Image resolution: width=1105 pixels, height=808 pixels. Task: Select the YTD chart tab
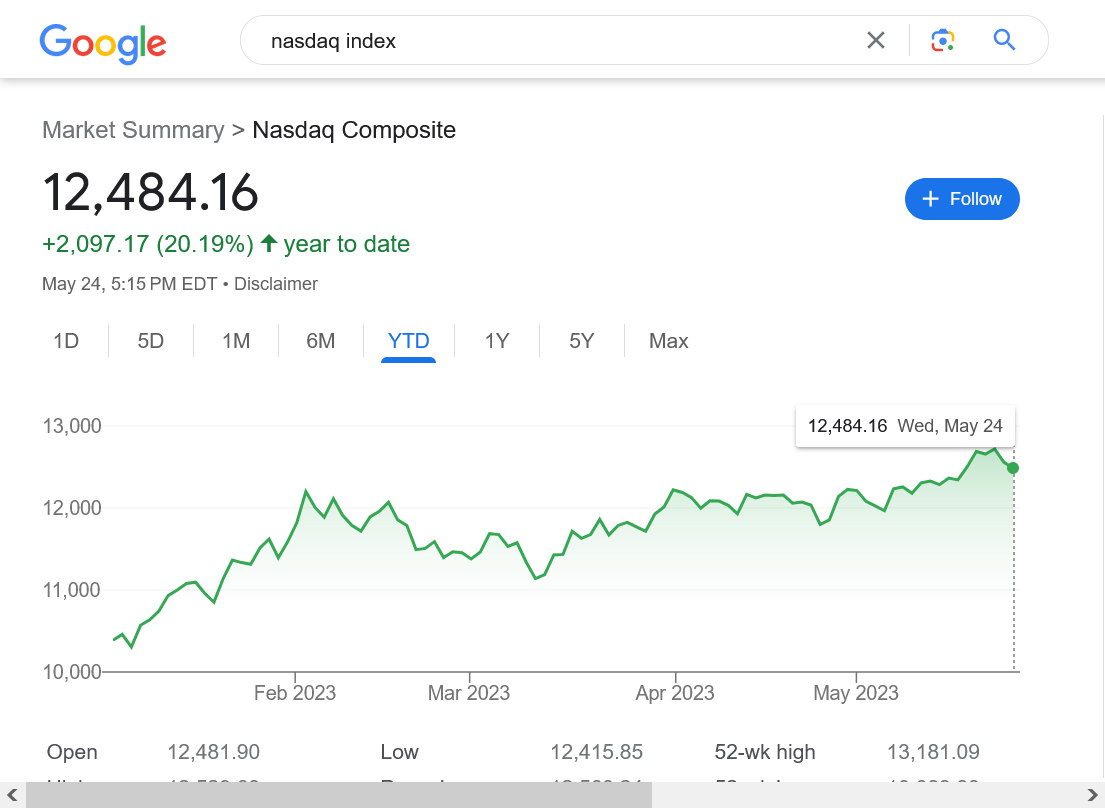pos(408,341)
